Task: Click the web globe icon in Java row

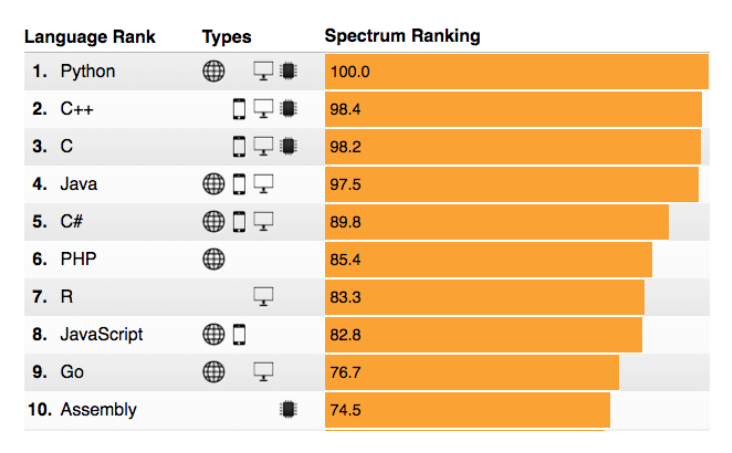Action: coord(213,184)
